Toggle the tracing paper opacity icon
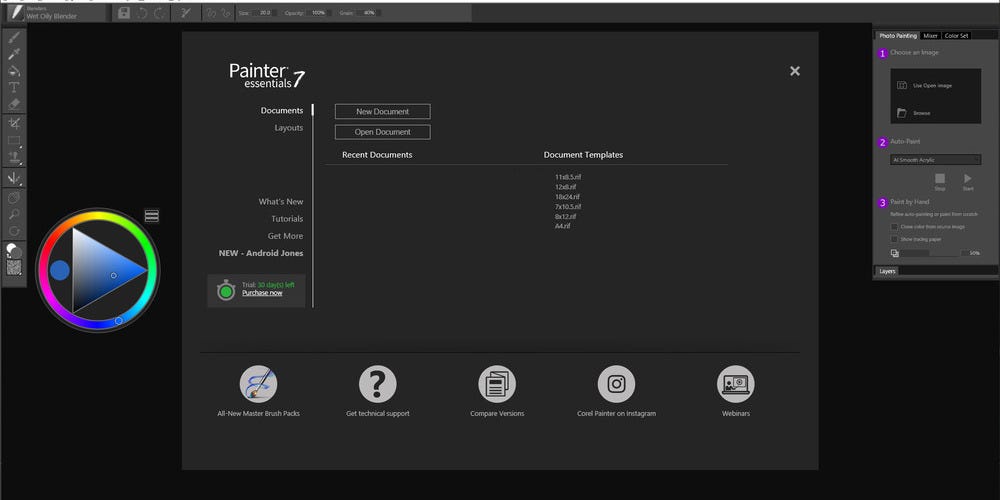Screen dimensions: 1000x500 895,253
